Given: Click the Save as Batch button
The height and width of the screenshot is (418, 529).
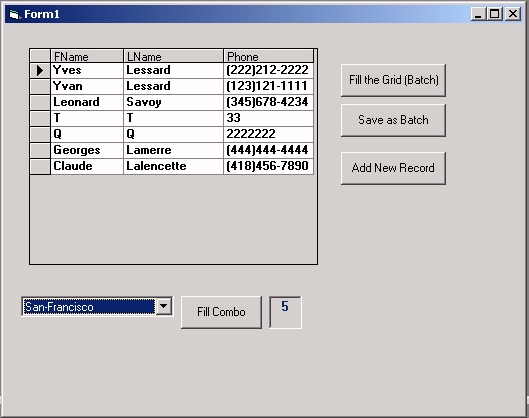Looking at the screenshot, I should coord(393,120).
